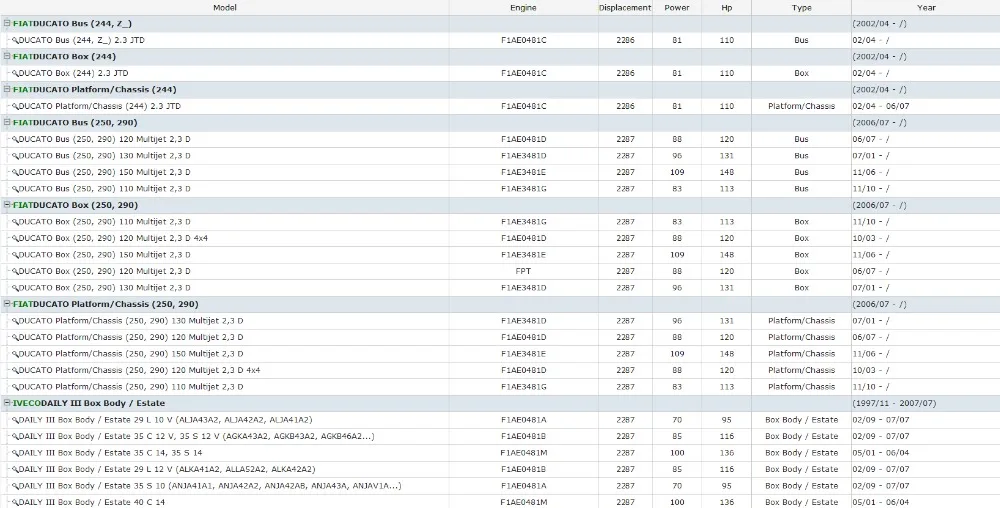Image resolution: width=1000 pixels, height=508 pixels.
Task: Select magnifier icon beside DUCATO Box 130 Multijet
Action: pos(15,288)
